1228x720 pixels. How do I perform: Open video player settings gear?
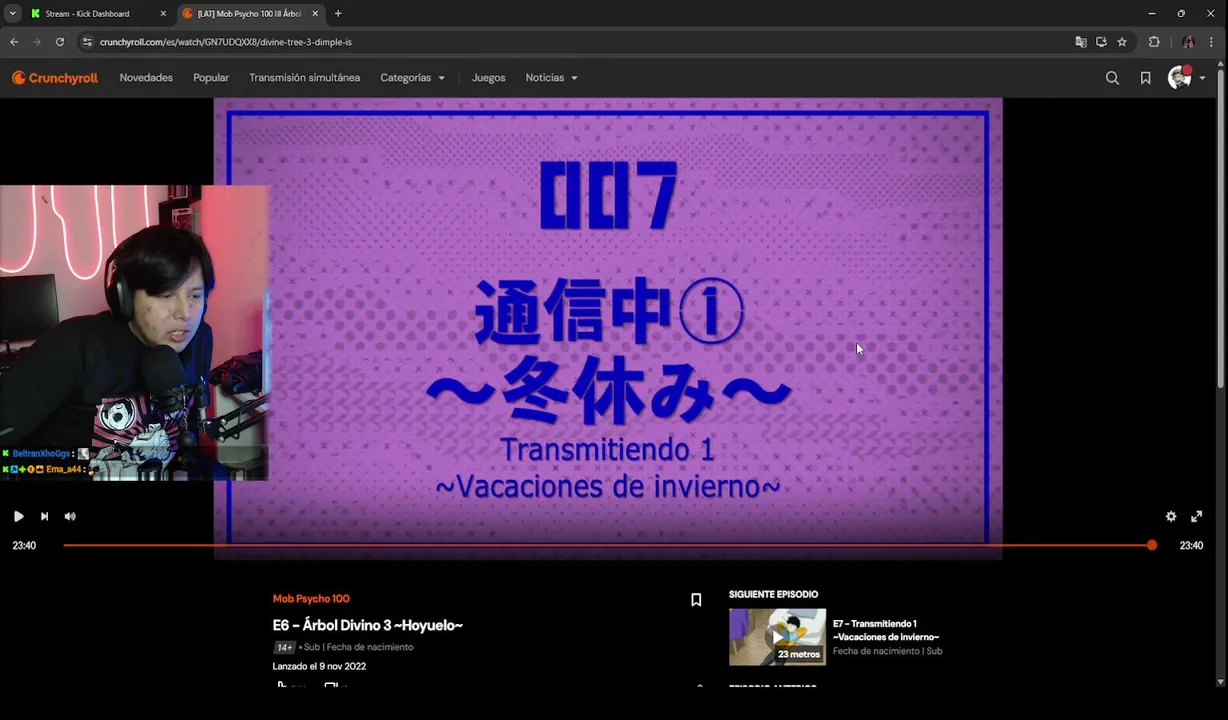coord(1171,516)
